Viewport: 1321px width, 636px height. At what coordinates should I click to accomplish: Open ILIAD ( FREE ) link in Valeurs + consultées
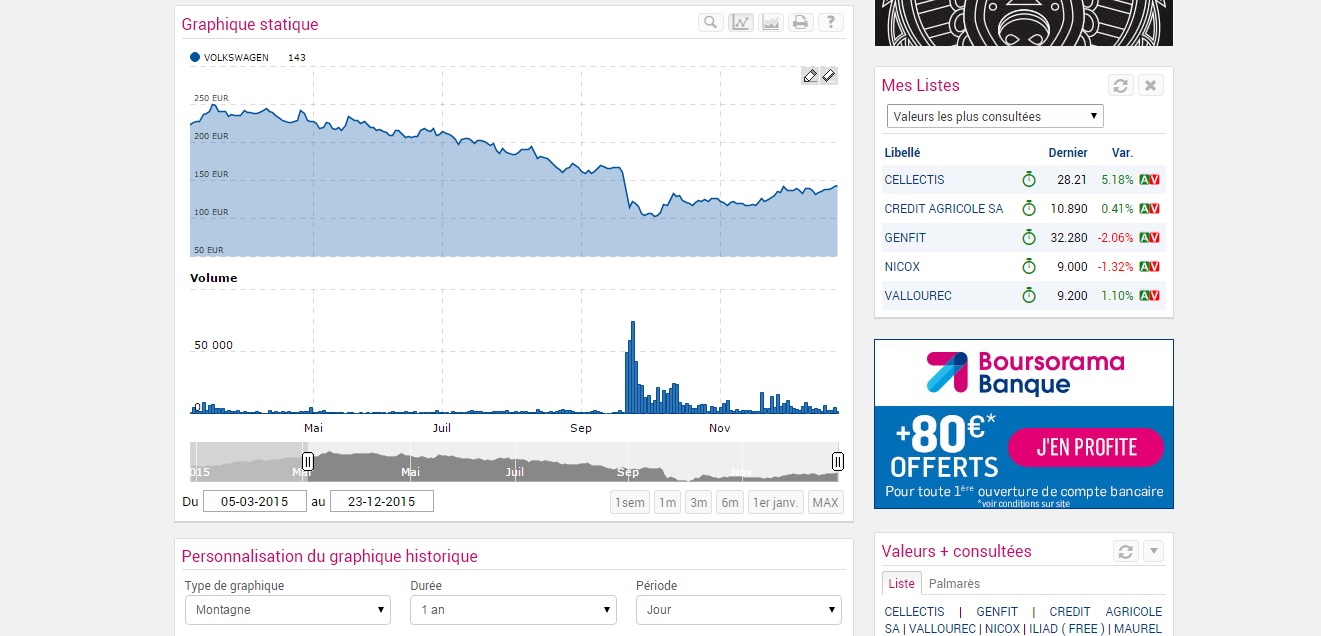click(1064, 629)
